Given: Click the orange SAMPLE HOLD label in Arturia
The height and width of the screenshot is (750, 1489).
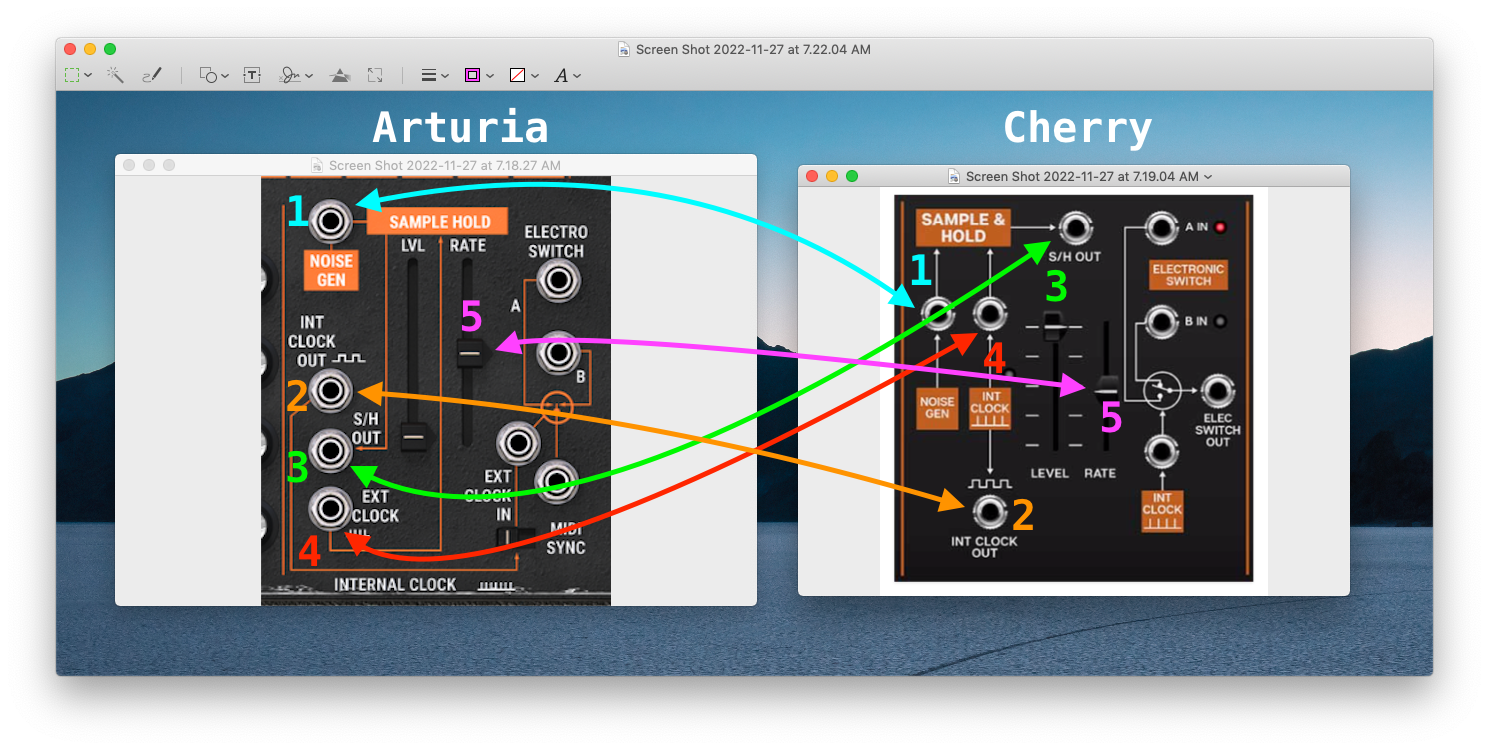Looking at the screenshot, I should [x=438, y=222].
